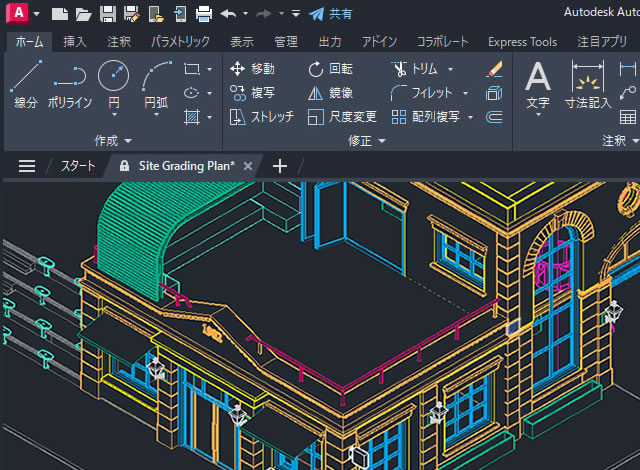Expand the 修正 panel
Viewport: 640px width, 470px height.
click(367, 141)
